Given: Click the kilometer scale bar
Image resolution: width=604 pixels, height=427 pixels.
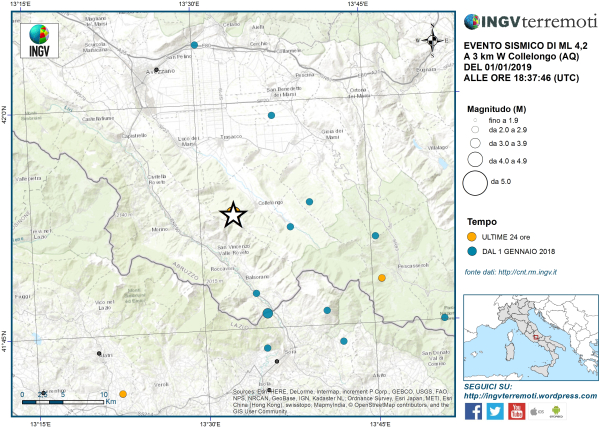Looking at the screenshot, I should click(x=63, y=402).
